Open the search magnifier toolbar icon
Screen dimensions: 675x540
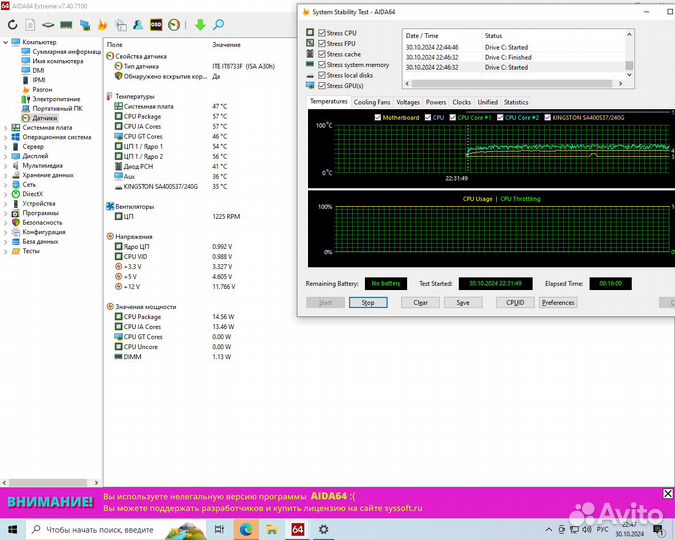218,25
